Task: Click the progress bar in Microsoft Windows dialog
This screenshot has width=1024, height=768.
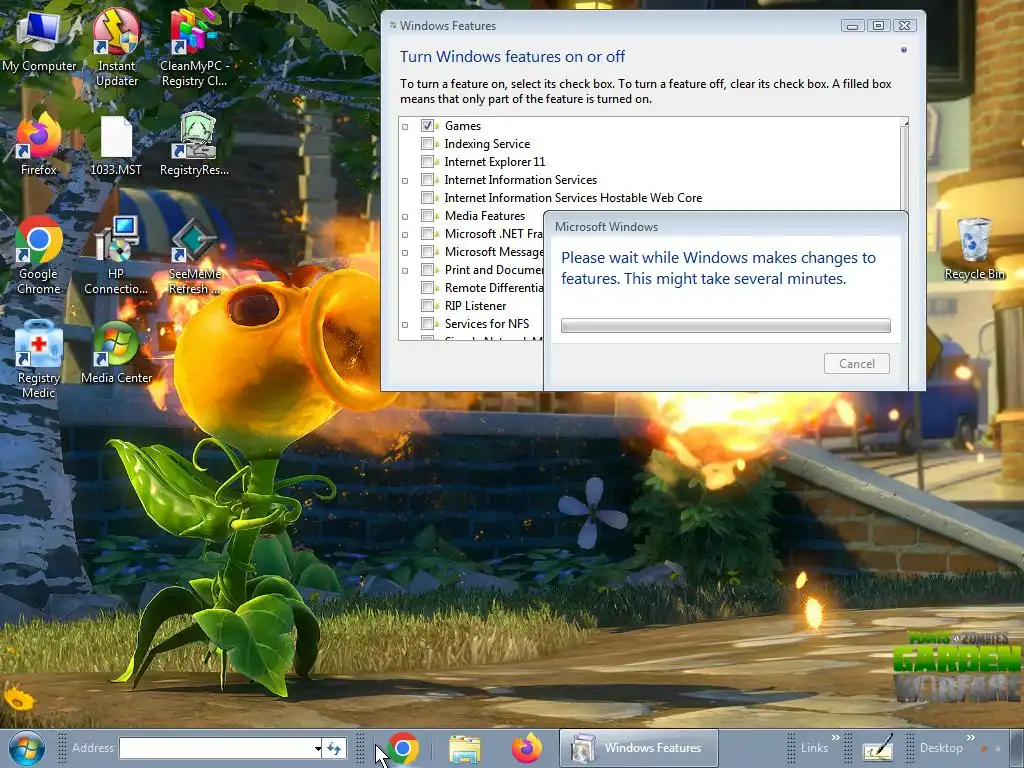Action: click(x=726, y=325)
